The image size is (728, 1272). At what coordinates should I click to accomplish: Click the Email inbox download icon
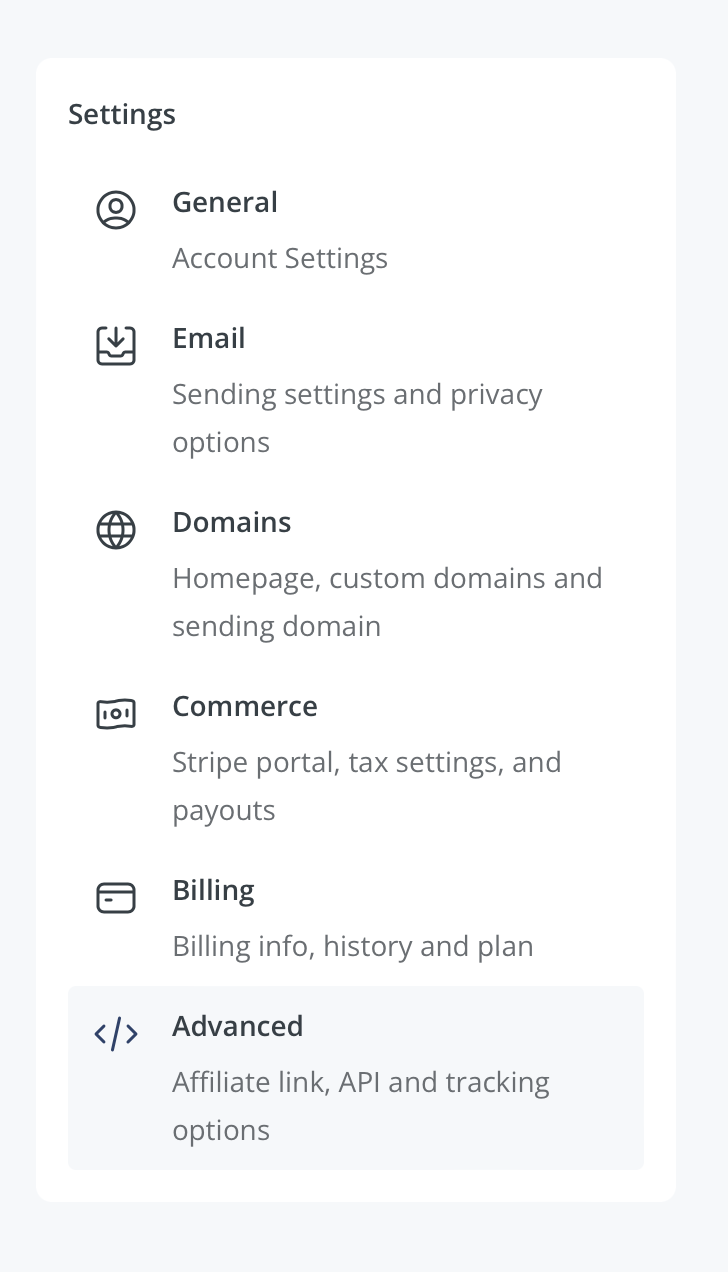click(x=116, y=346)
